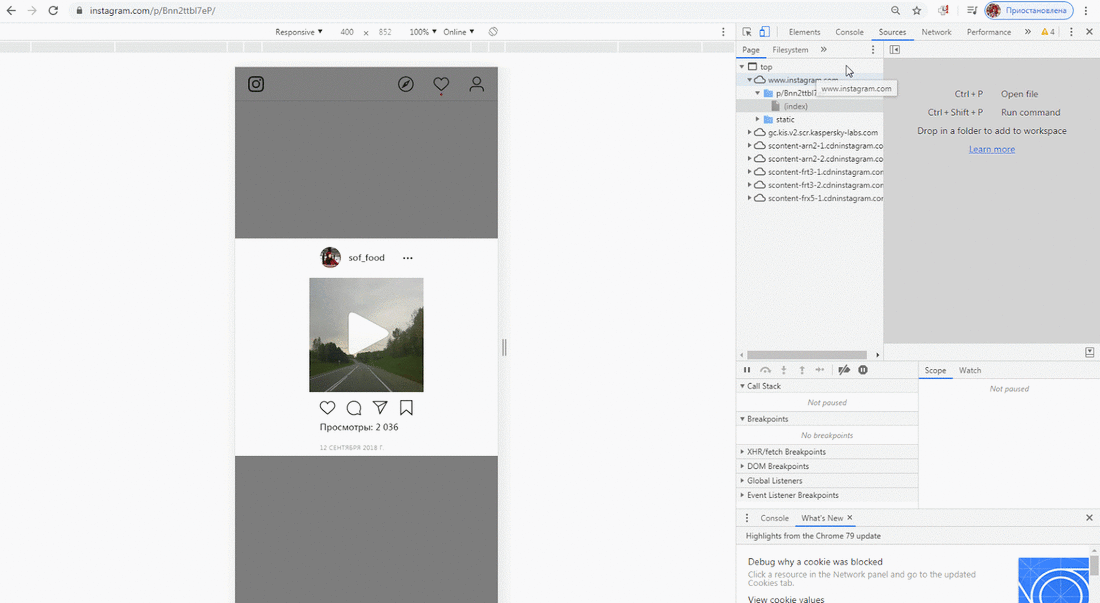Close the bottom drawer panel
This screenshot has height=603, width=1100.
coord(1089,518)
